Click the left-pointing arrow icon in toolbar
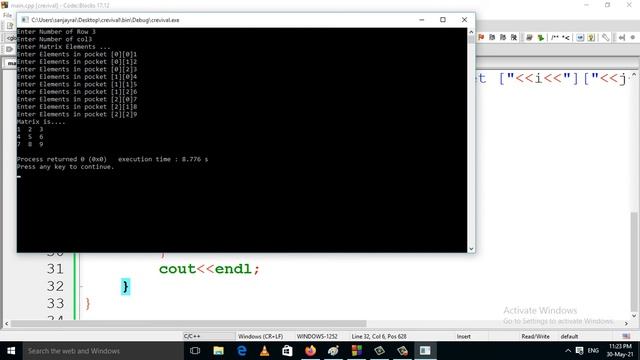 (622, 38)
